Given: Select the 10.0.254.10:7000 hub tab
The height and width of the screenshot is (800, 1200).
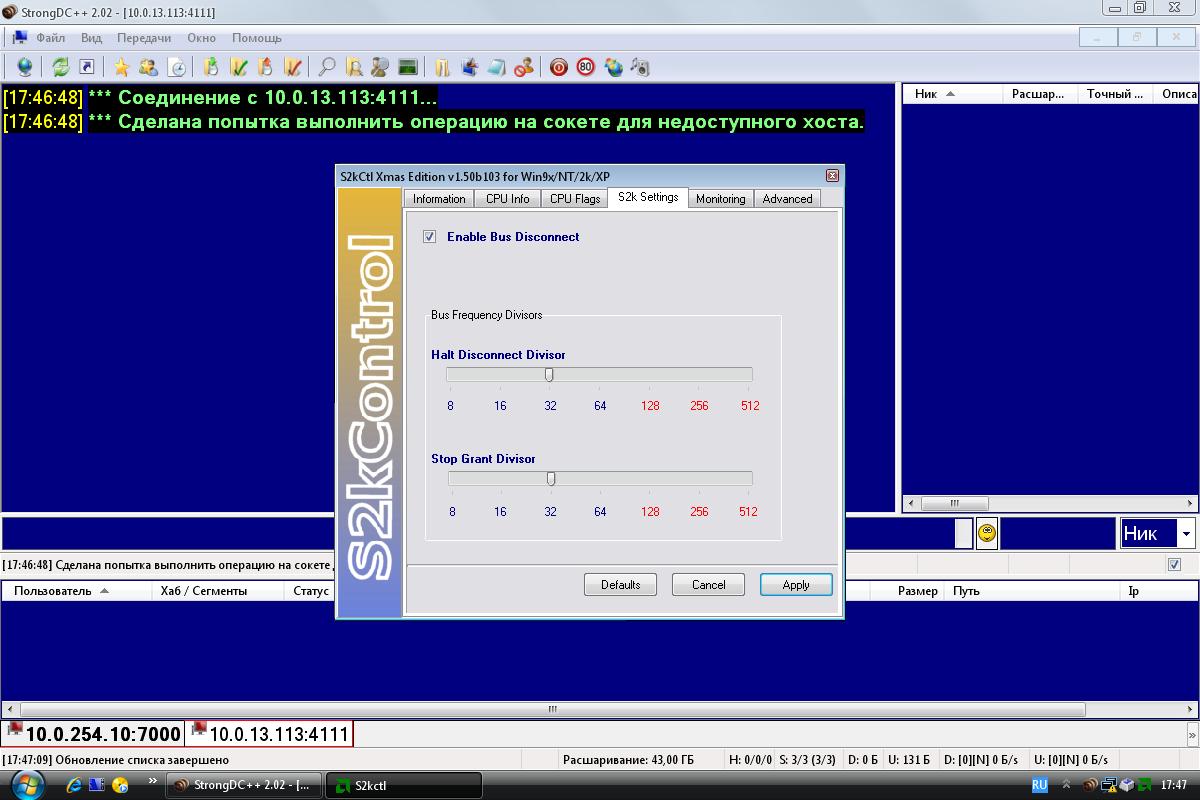Looking at the screenshot, I should point(94,734).
